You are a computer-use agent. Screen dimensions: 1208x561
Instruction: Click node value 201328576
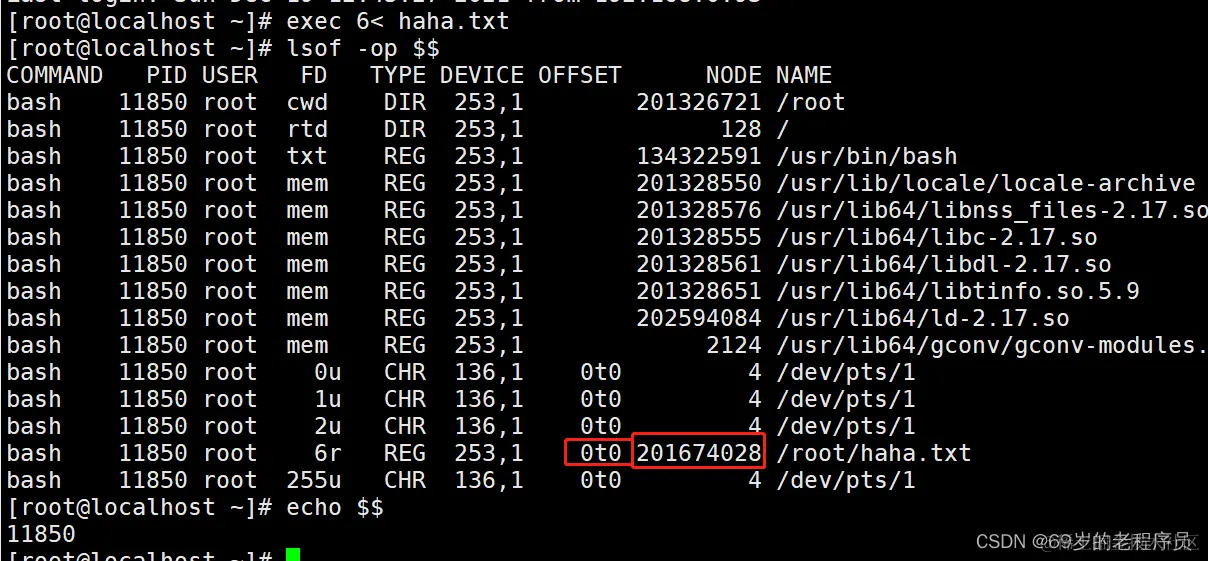(x=699, y=210)
